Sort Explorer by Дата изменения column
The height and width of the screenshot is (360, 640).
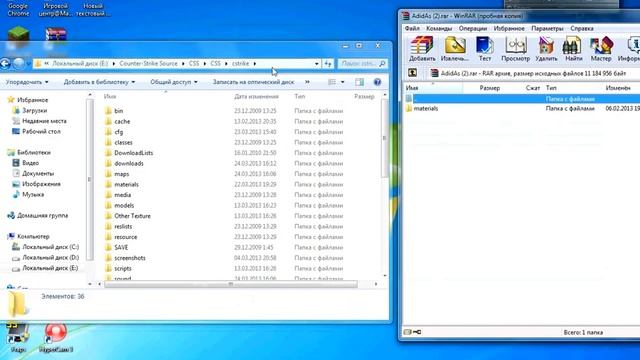256,96
